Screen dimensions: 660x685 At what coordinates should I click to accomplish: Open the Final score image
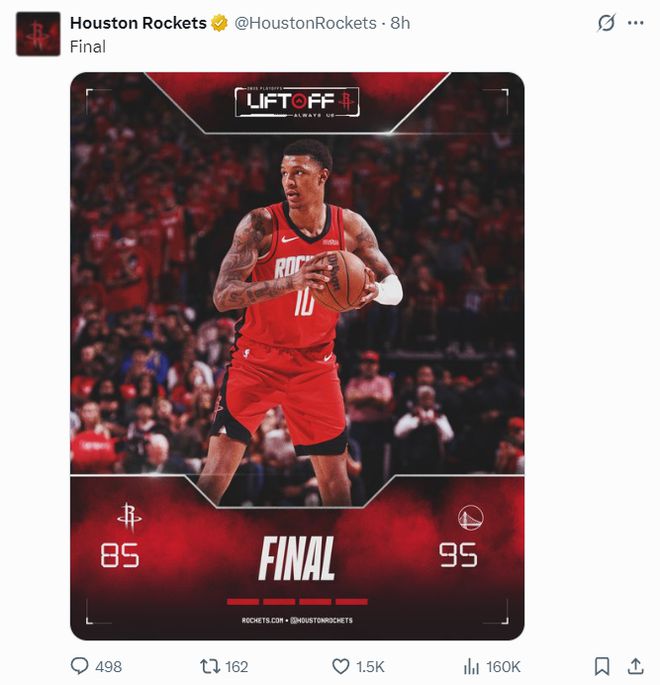[297, 356]
